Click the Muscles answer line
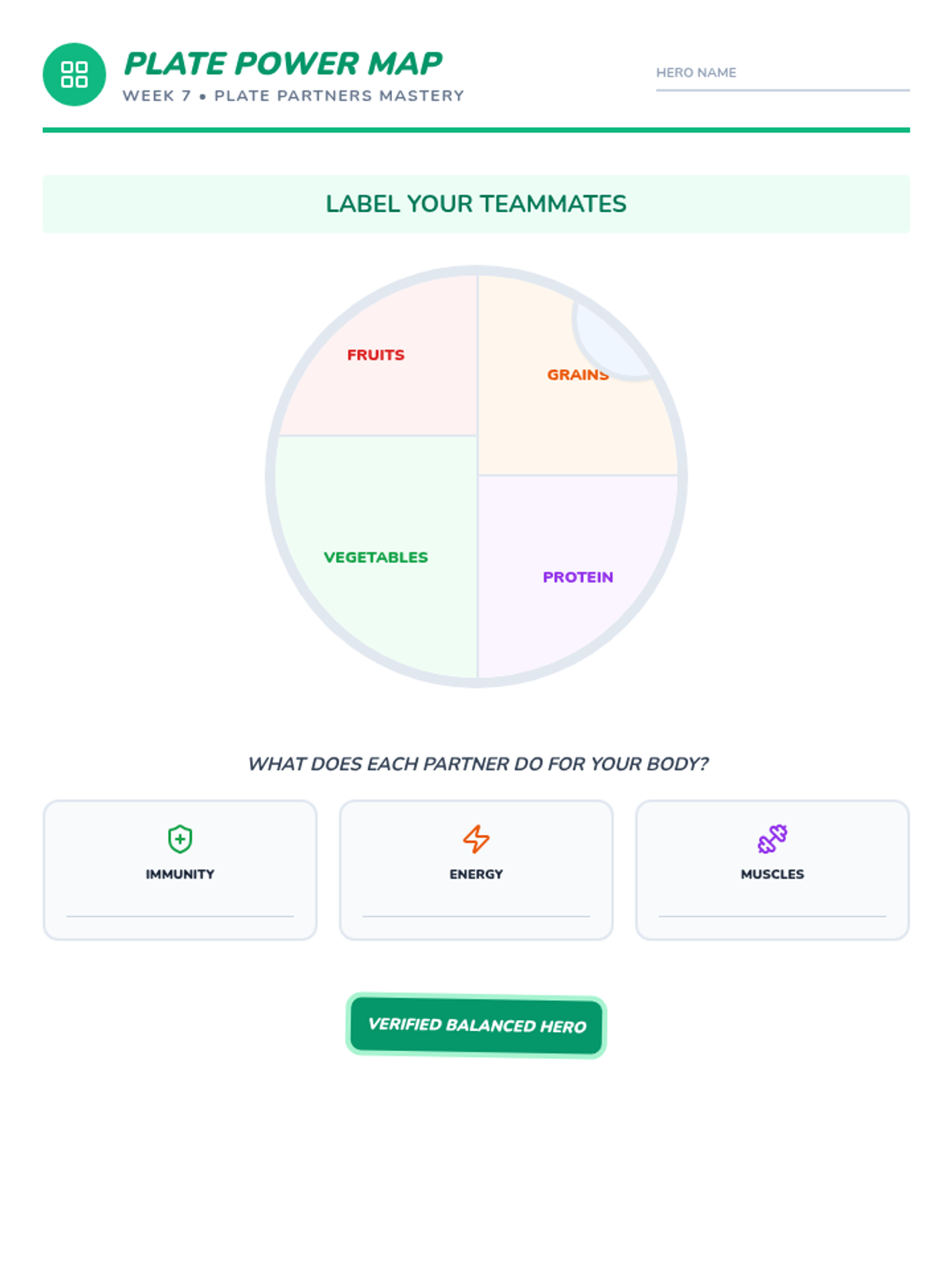Image resolution: width=952 pixels, height=1270 pixels. point(772,916)
